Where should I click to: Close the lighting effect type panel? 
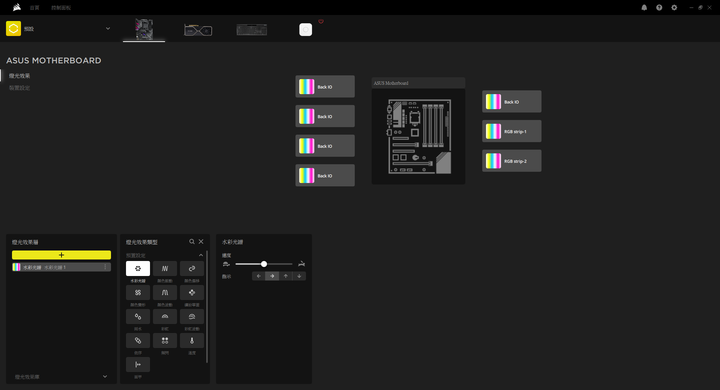(x=201, y=242)
